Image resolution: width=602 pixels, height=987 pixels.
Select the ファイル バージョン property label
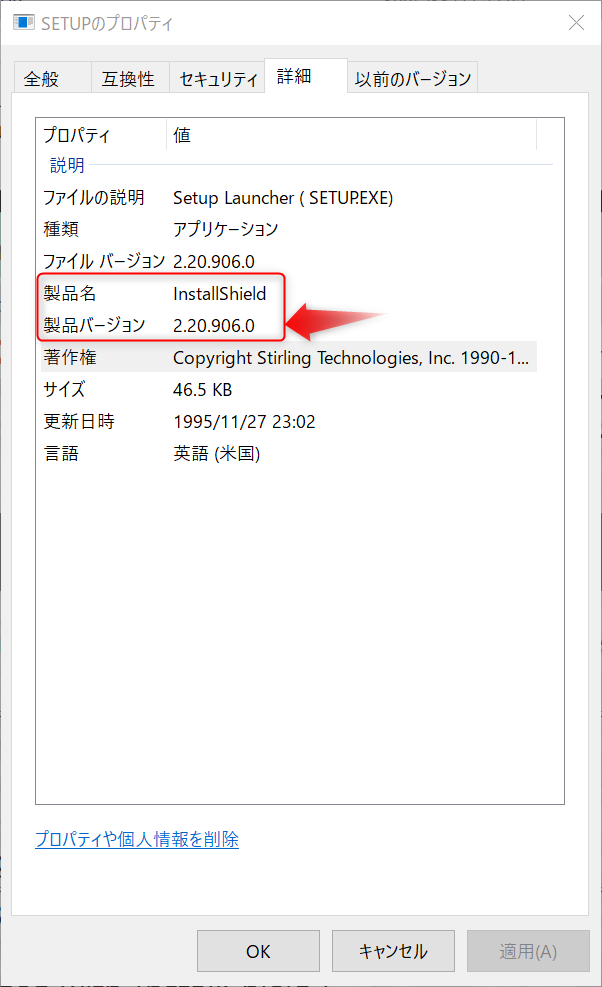click(x=103, y=261)
